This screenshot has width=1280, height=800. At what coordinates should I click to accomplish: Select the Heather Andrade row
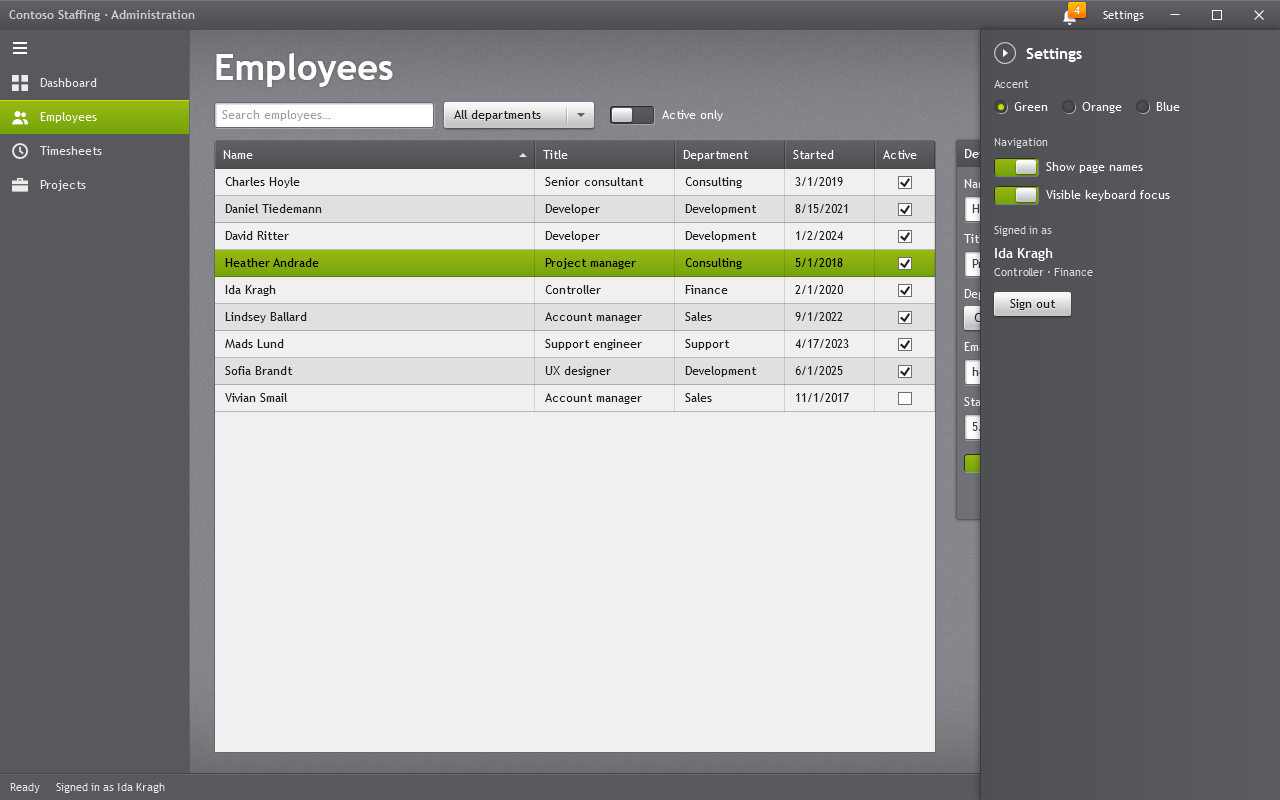[575, 263]
